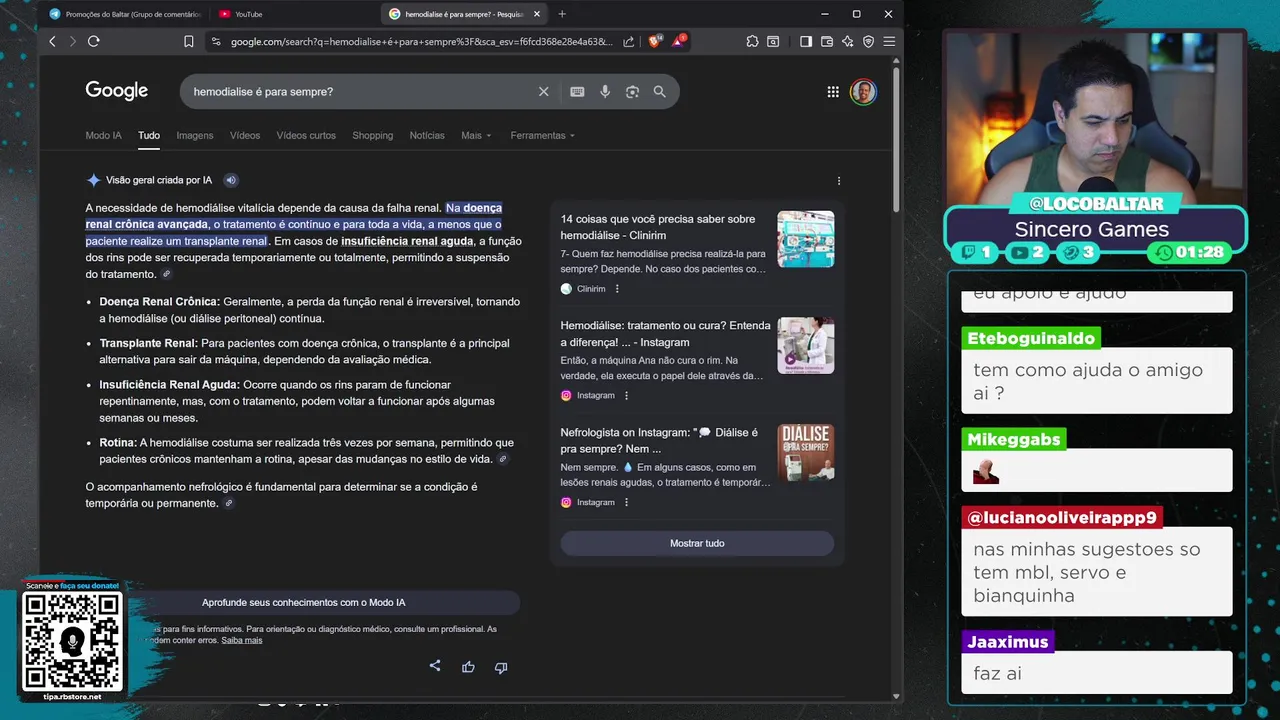This screenshot has height=720, width=1280.
Task: Submit search with the magnifier icon
Action: (x=660, y=91)
